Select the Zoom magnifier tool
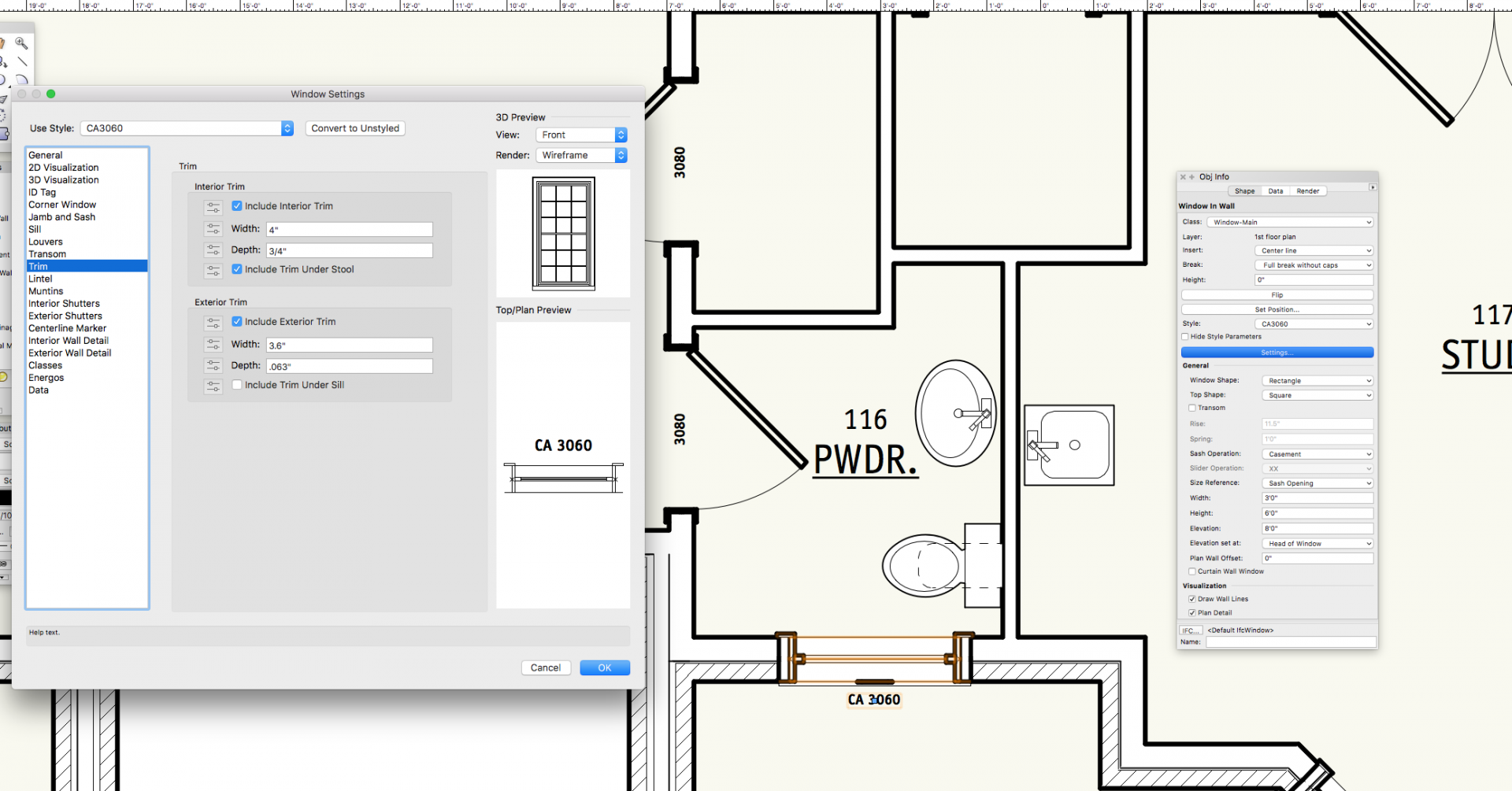This screenshot has height=791, width=1512. pyautogui.click(x=21, y=43)
